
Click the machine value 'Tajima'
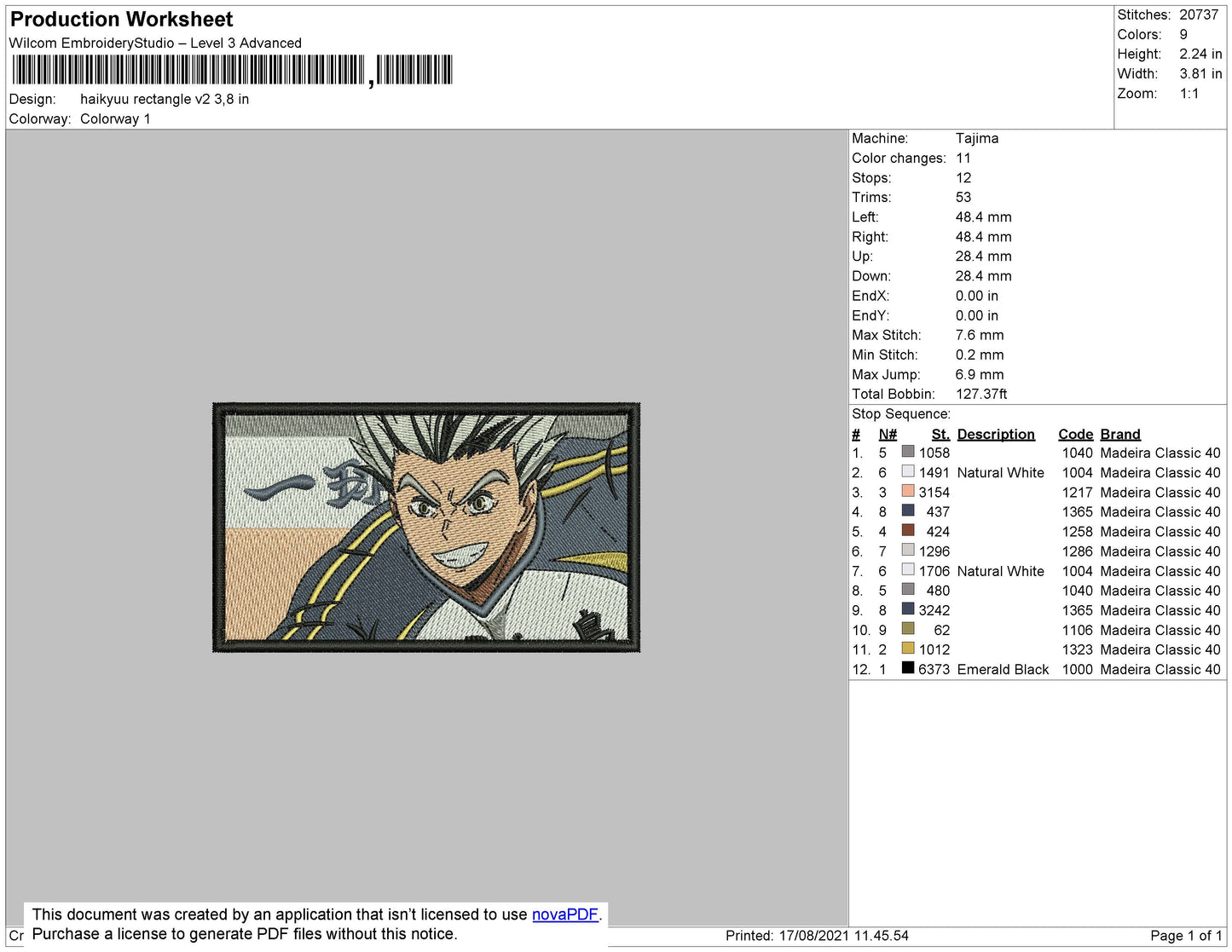click(x=977, y=138)
